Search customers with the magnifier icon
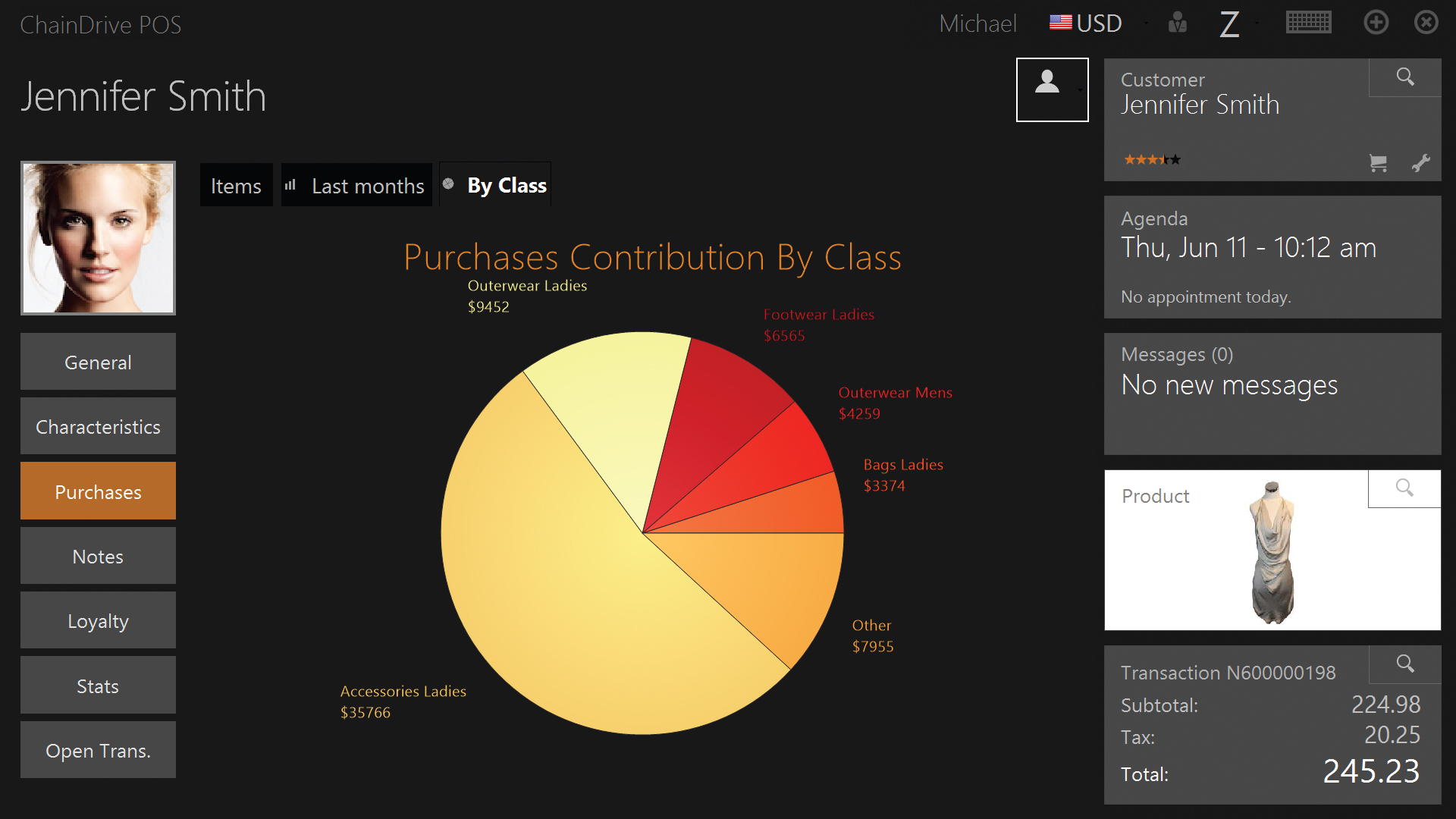The height and width of the screenshot is (819, 1456). (1404, 77)
